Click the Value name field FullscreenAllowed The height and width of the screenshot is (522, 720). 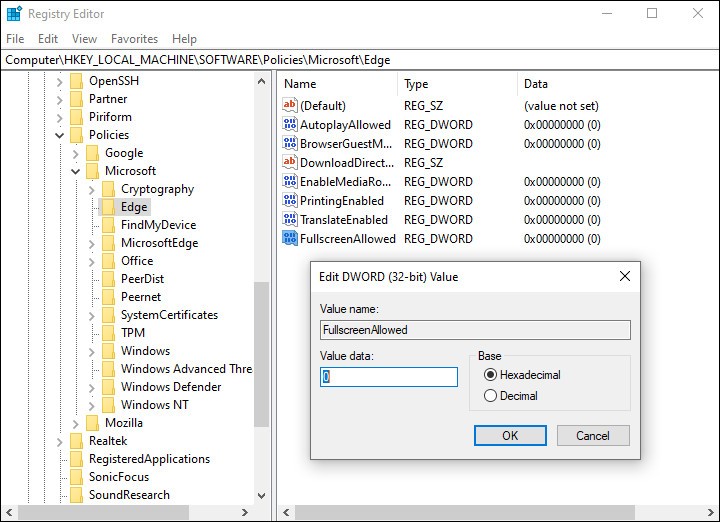[475, 330]
